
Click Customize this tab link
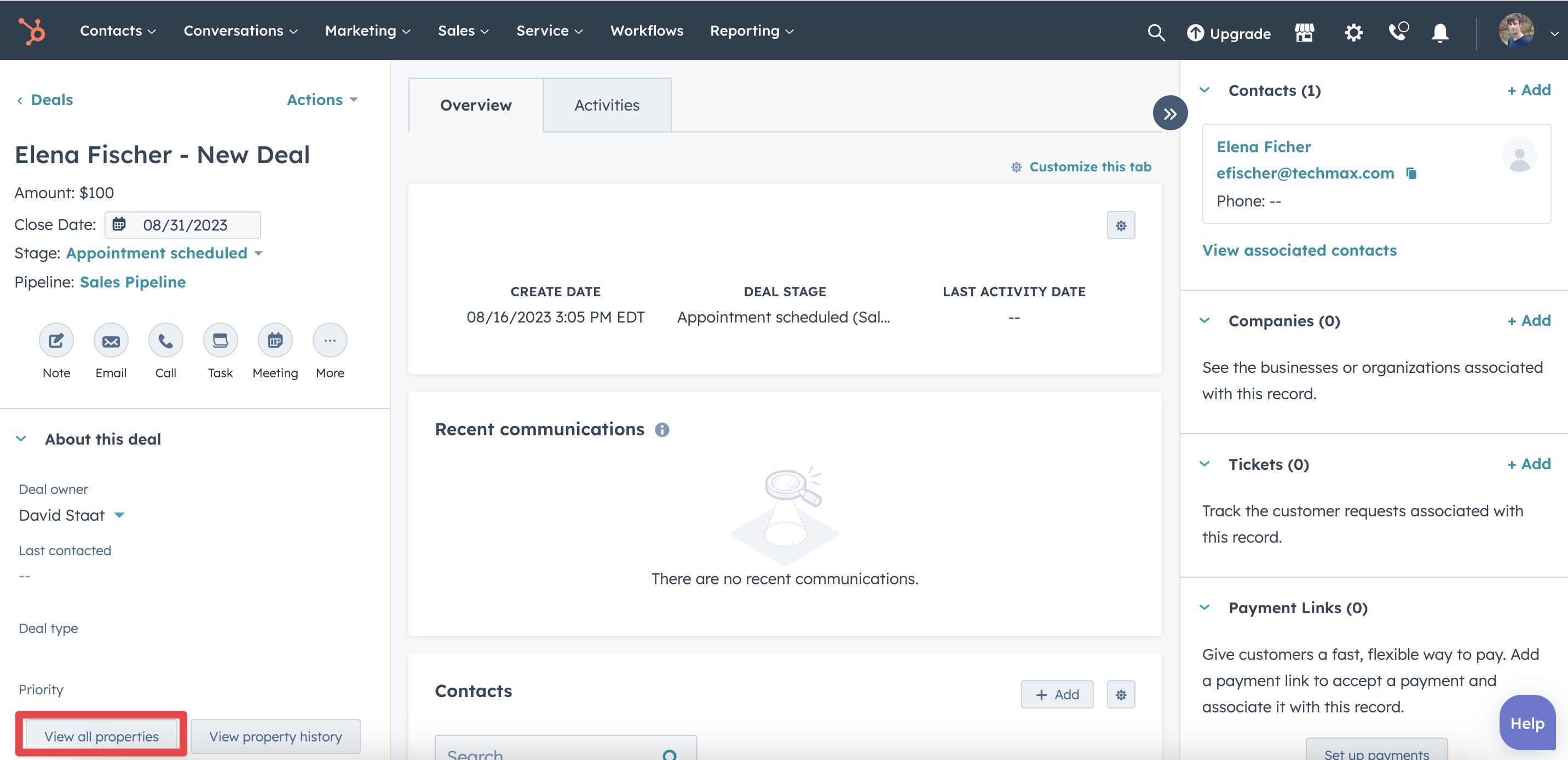(1081, 167)
